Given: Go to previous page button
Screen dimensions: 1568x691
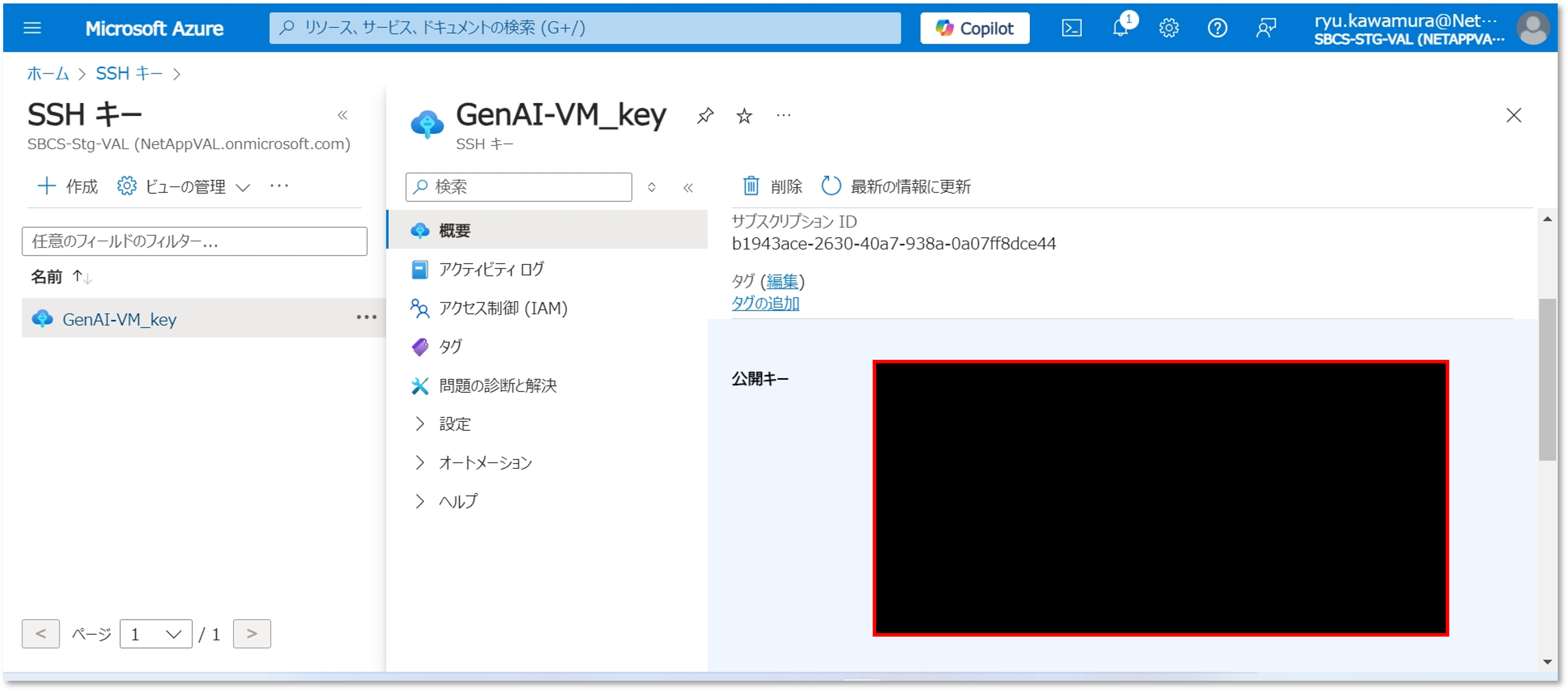Looking at the screenshot, I should (x=41, y=634).
